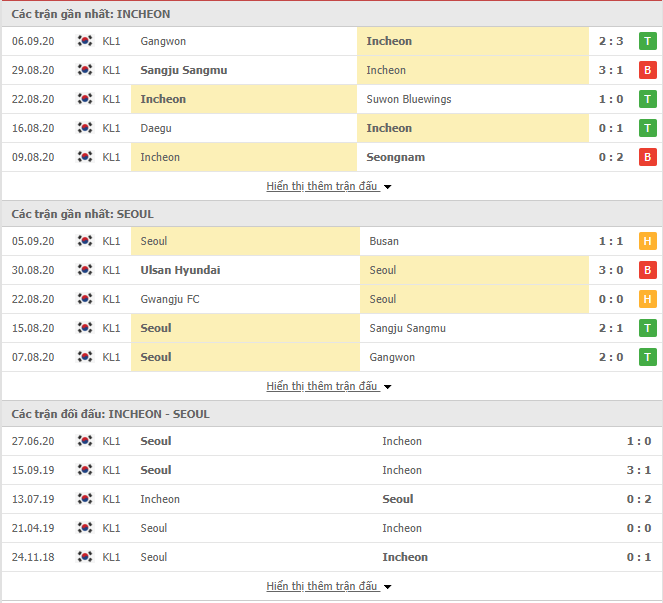663x603 pixels.
Task: Click the green T badge for Daegu–Incheon
Action: [647, 128]
